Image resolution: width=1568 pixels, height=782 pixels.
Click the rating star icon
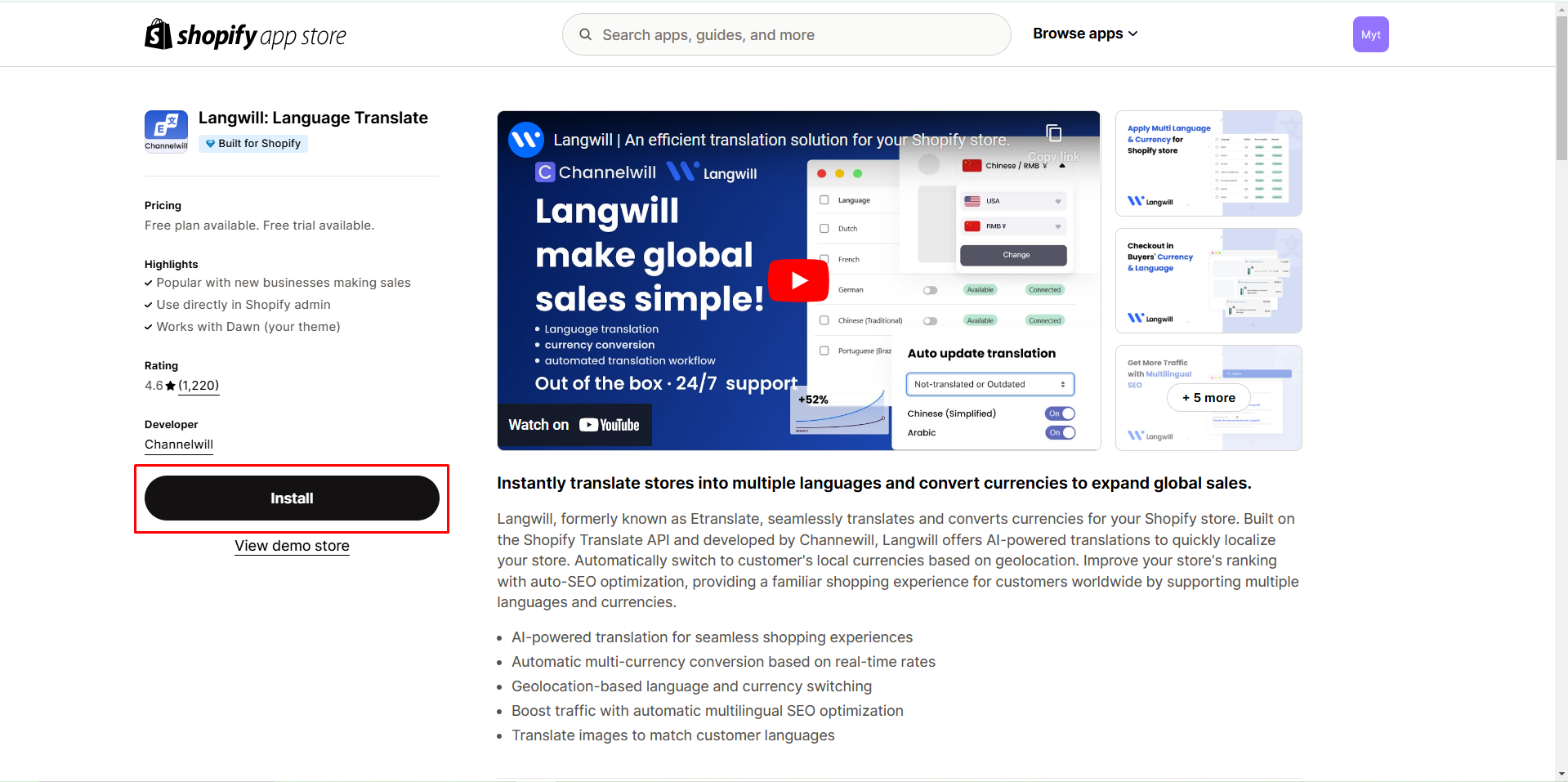(x=169, y=385)
